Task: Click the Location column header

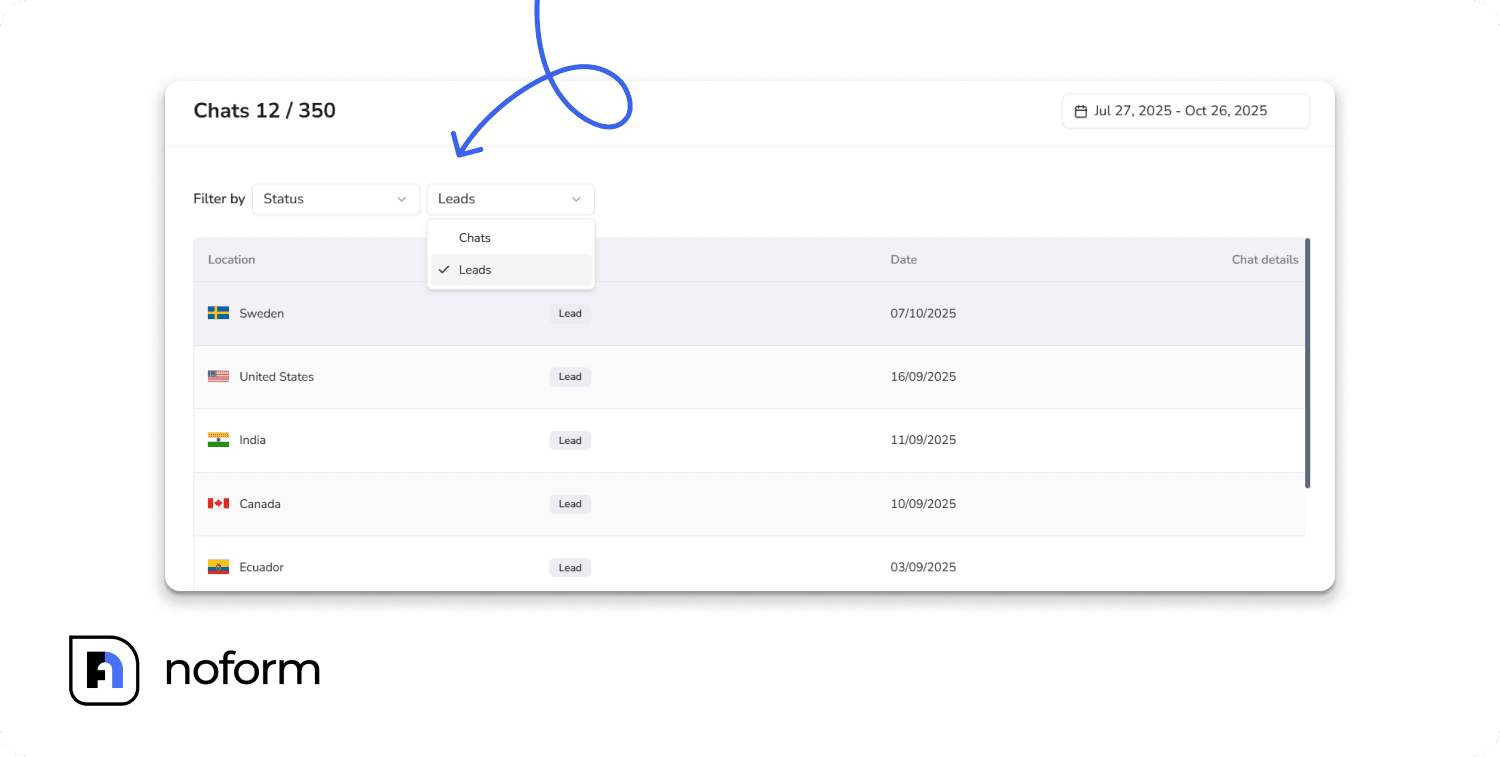Action: tap(231, 259)
